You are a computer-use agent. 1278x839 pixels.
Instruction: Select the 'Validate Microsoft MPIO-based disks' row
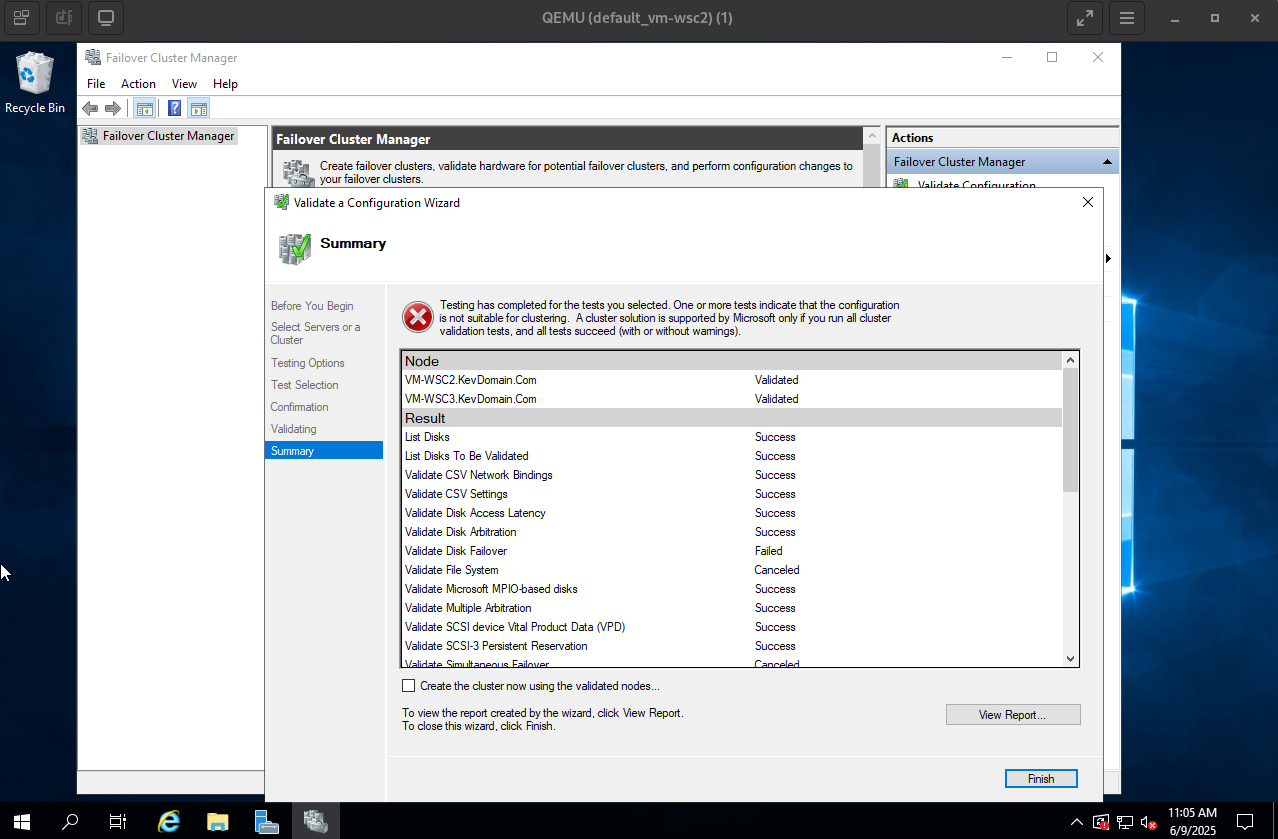[x=731, y=589]
